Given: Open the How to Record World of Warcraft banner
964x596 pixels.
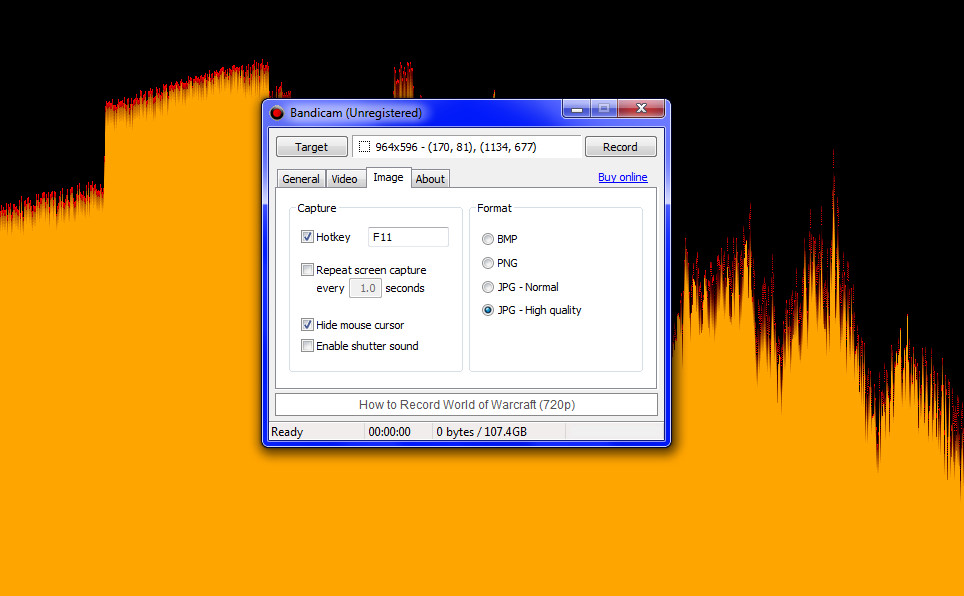Looking at the screenshot, I should tap(467, 405).
